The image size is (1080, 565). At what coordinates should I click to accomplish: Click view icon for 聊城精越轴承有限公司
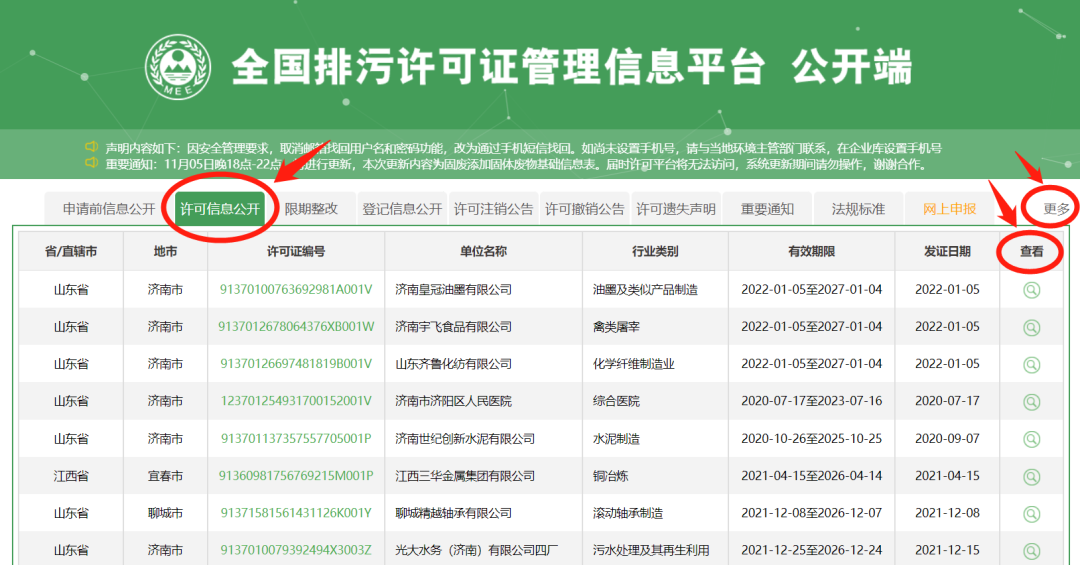[1031, 513]
